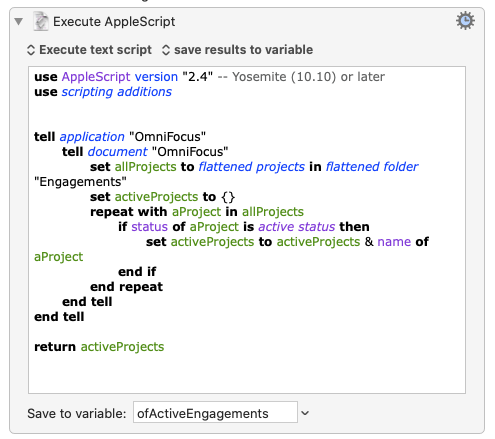Image resolution: width=495 pixels, height=439 pixels.
Task: Select the Execute AppleScript action title
Action: [114, 22]
